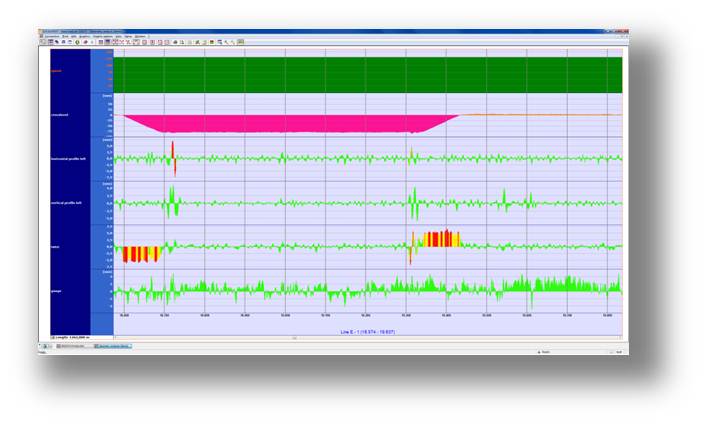Click the first icon in the toolbar
The image size is (705, 425).
point(44,42)
